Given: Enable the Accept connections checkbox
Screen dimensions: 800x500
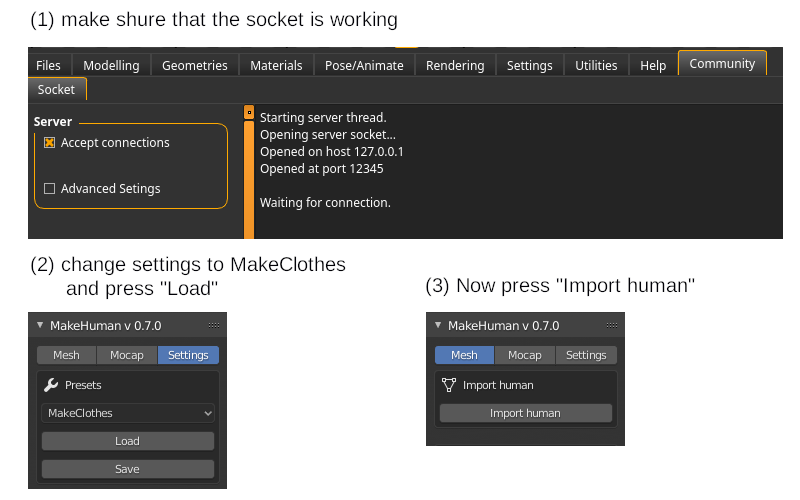Looking at the screenshot, I should (49, 143).
